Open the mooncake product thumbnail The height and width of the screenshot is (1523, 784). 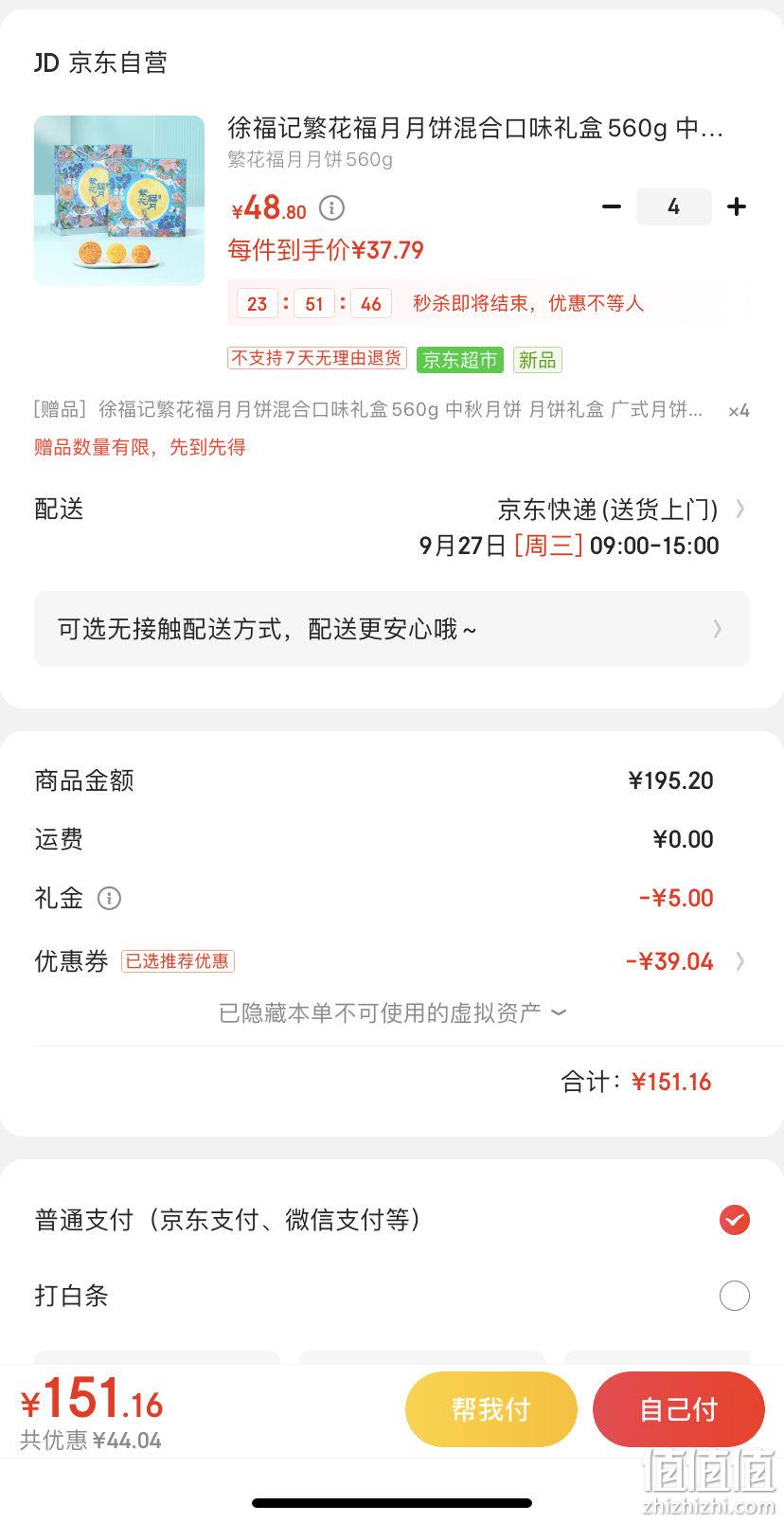[119, 201]
